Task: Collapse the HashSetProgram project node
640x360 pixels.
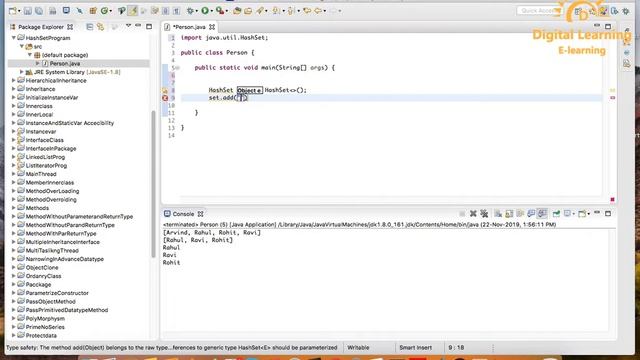Action: [x=14, y=38]
